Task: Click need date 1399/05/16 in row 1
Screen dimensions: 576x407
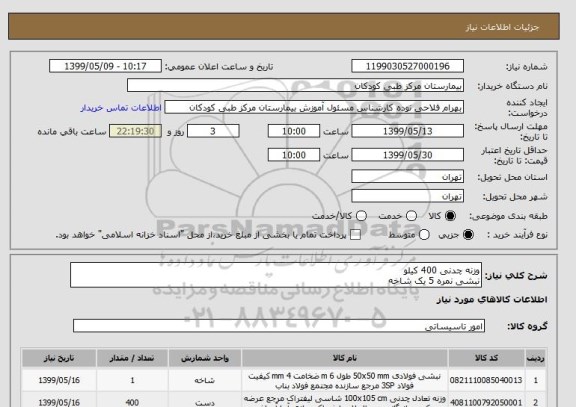Action: coord(59,380)
